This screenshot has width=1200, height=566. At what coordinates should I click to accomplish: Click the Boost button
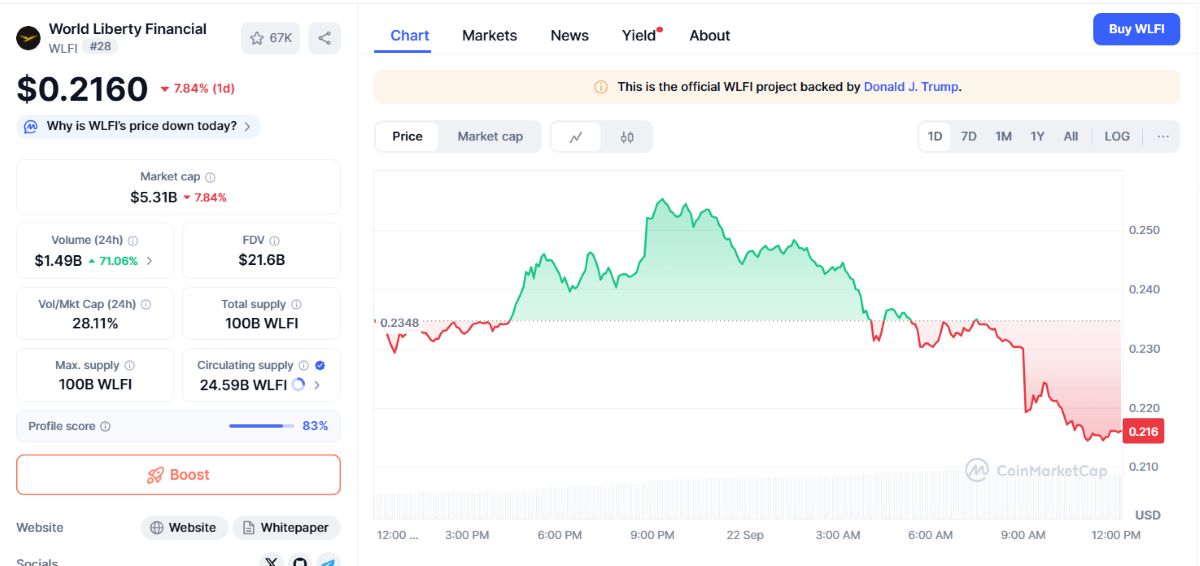tap(178, 475)
